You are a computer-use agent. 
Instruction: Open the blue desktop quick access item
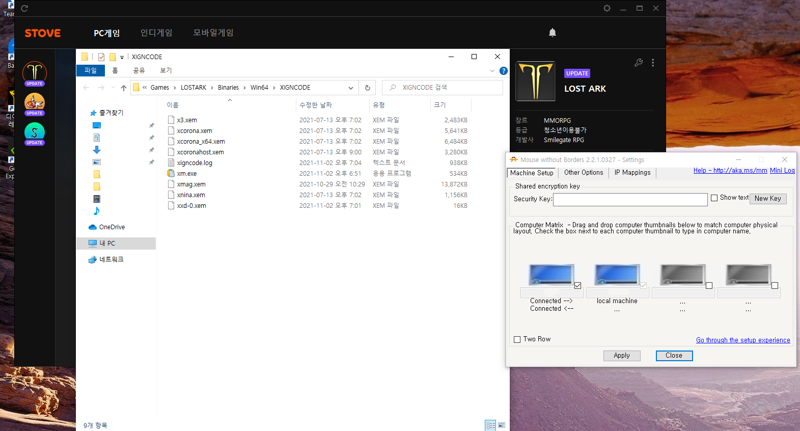(x=96, y=125)
